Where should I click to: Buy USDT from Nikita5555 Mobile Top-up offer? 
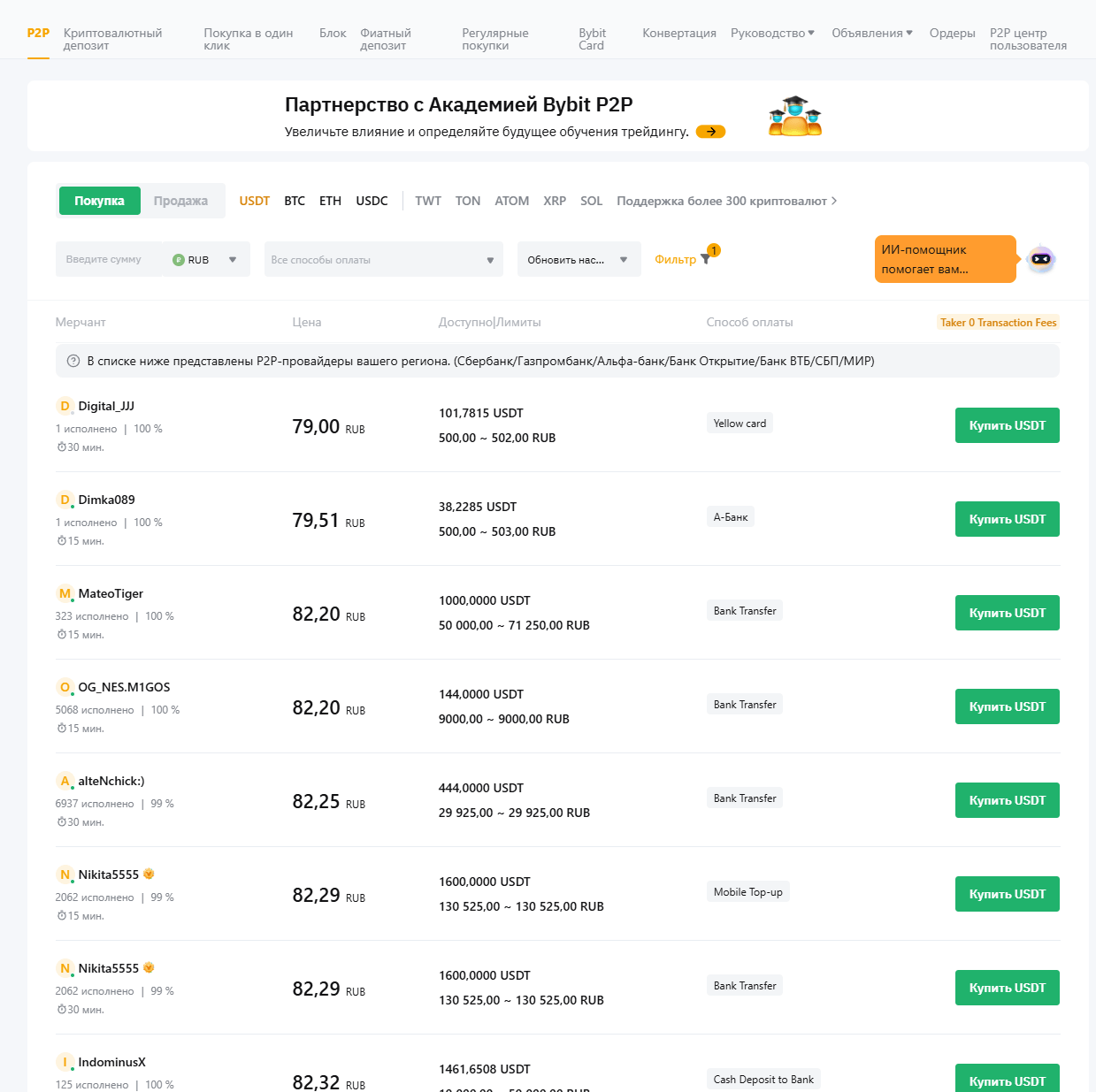pyautogui.click(x=1007, y=894)
